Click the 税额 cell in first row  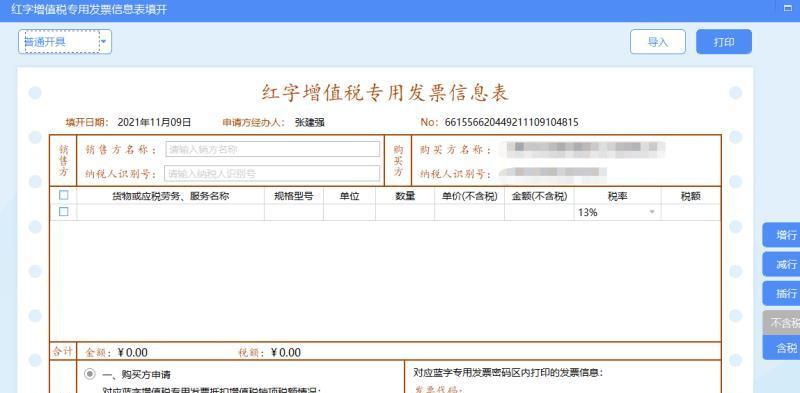click(691, 212)
